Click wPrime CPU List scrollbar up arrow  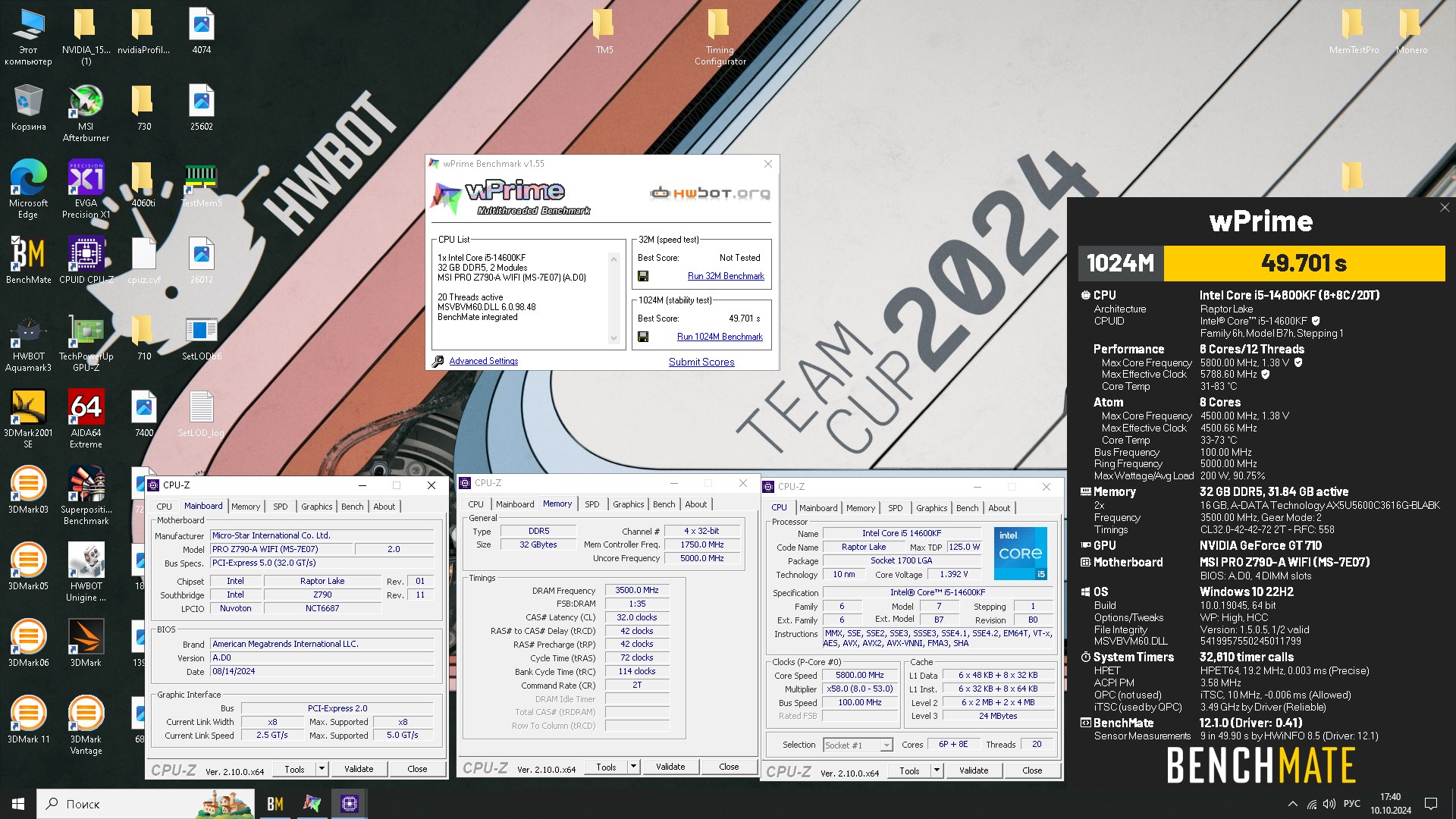pyautogui.click(x=613, y=259)
